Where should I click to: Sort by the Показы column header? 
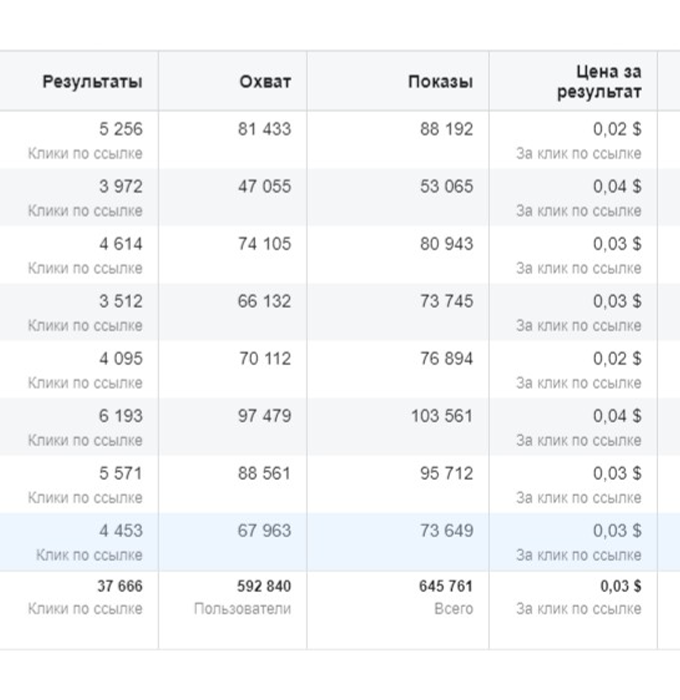pos(440,82)
